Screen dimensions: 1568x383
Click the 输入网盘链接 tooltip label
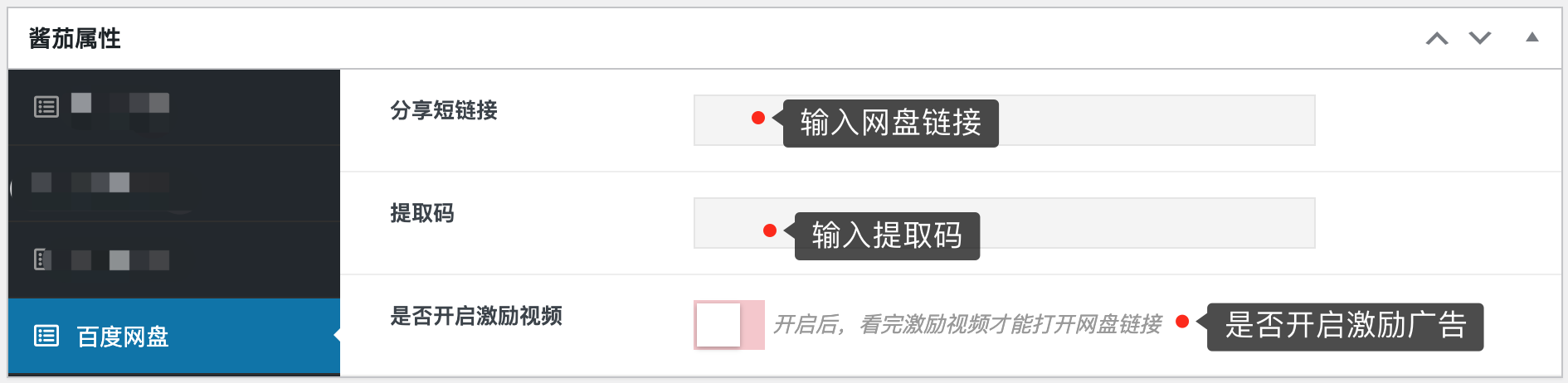890,124
